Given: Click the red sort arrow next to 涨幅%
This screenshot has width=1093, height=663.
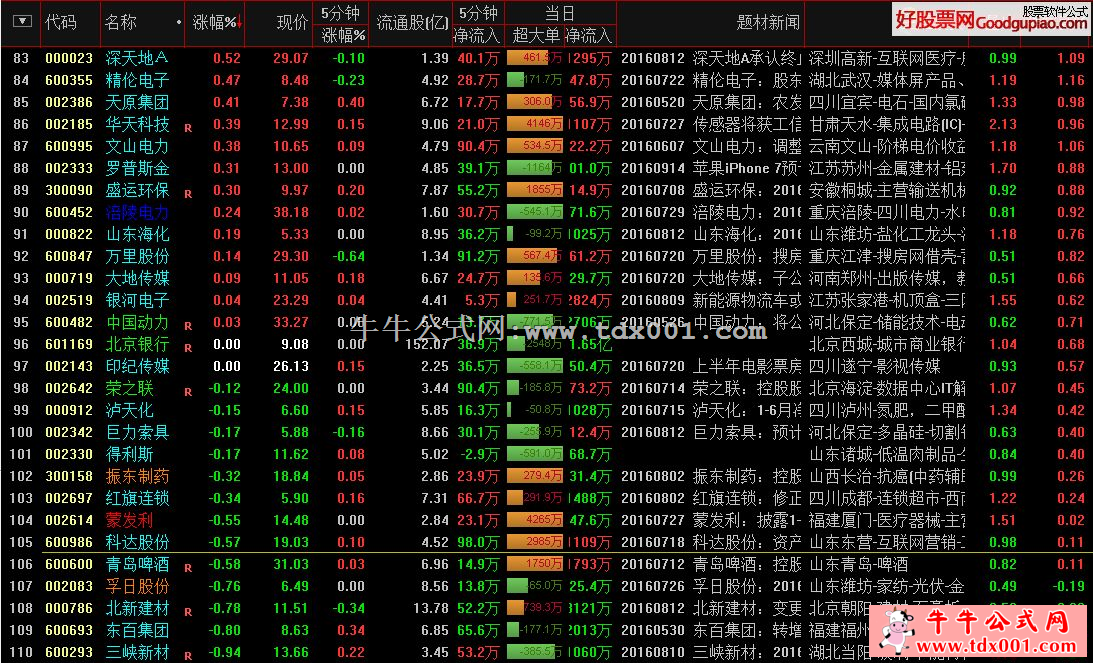Looking at the screenshot, I should click(x=239, y=23).
